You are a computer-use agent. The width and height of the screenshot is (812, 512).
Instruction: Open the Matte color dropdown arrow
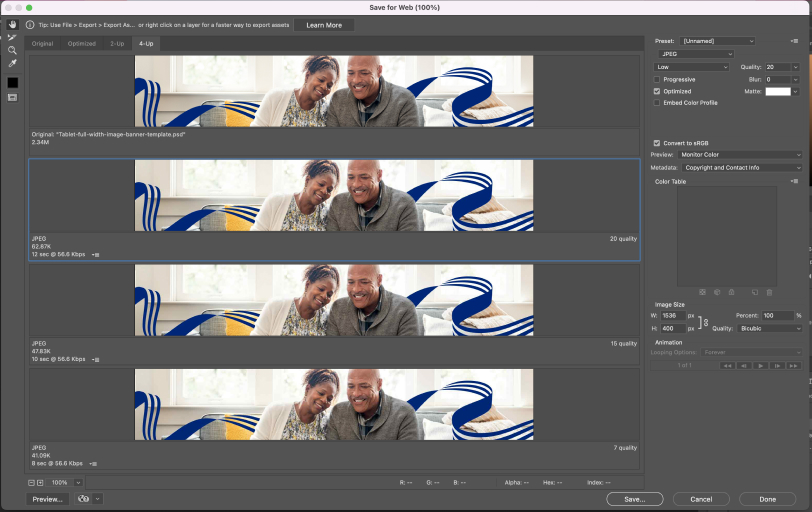click(x=795, y=92)
